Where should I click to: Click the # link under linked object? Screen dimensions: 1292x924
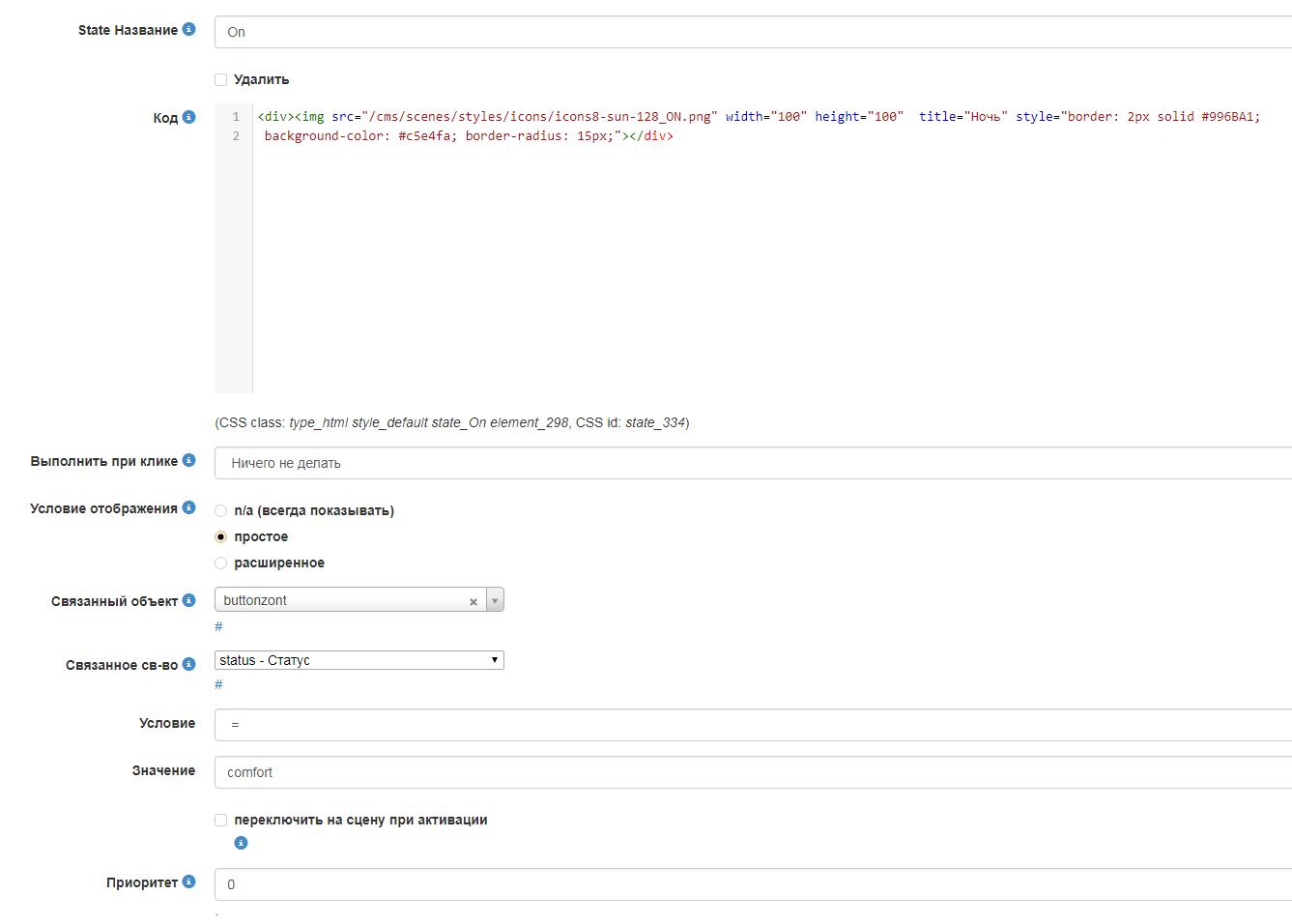218,626
